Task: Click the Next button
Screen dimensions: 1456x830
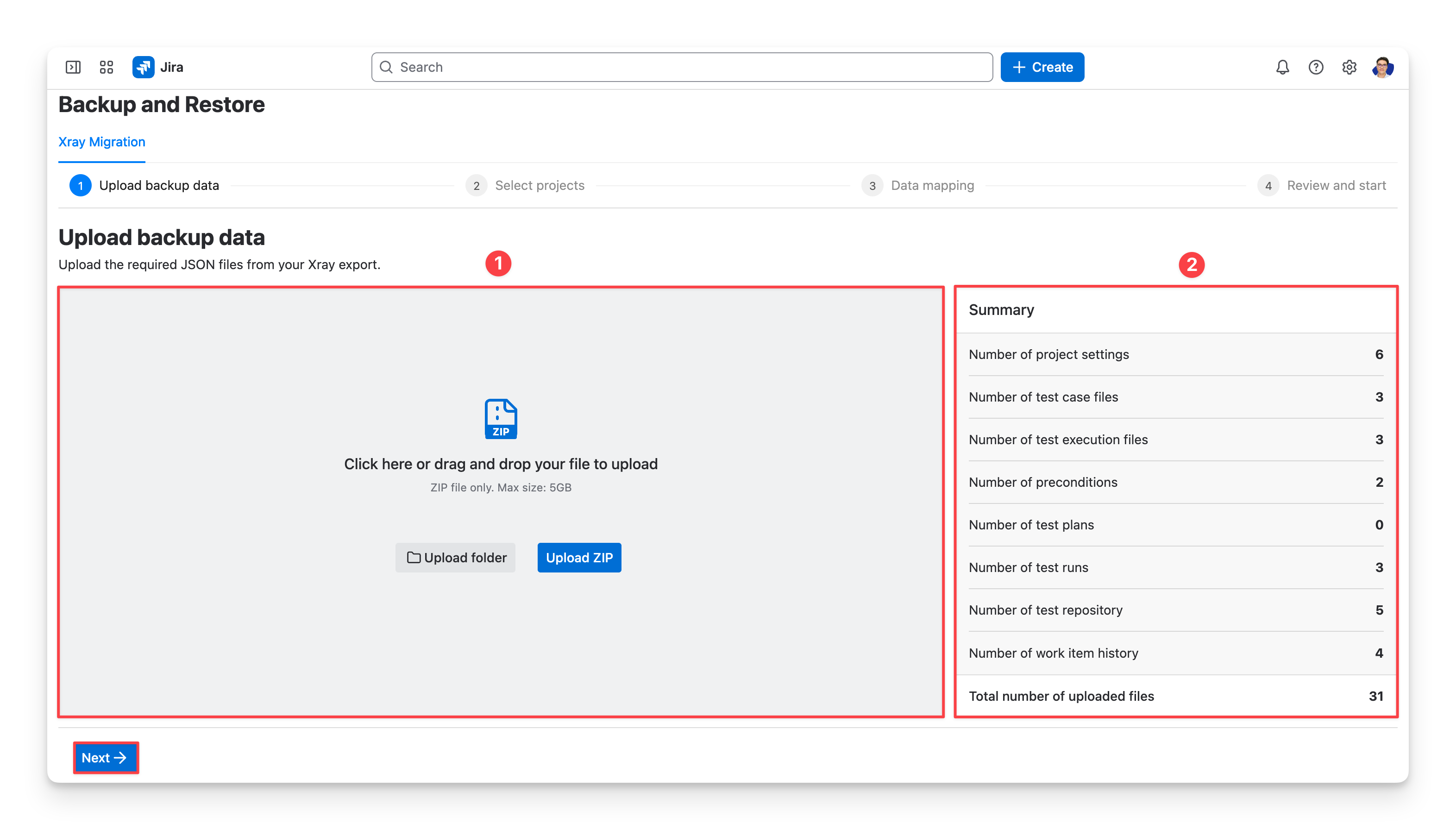Action: [x=106, y=758]
